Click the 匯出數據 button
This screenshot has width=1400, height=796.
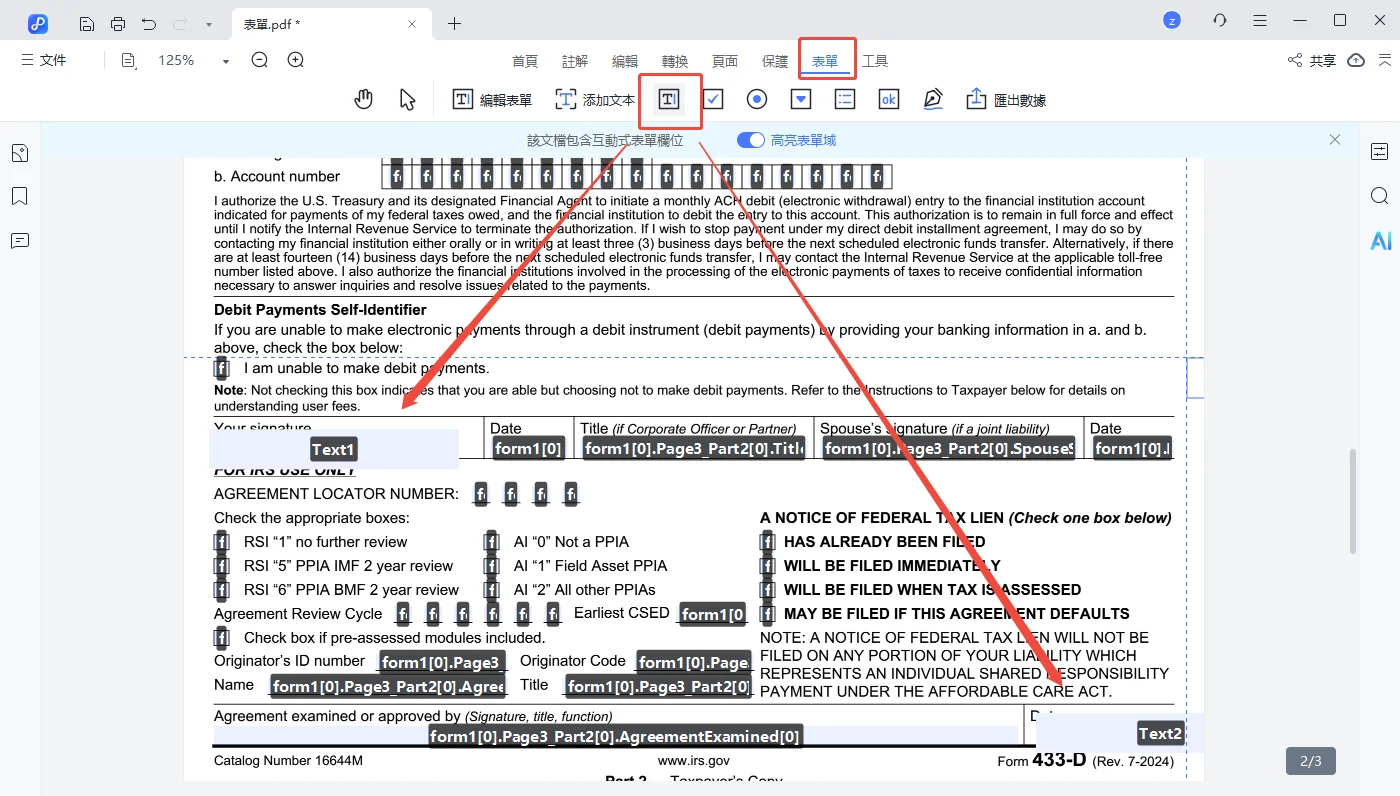(x=1006, y=99)
